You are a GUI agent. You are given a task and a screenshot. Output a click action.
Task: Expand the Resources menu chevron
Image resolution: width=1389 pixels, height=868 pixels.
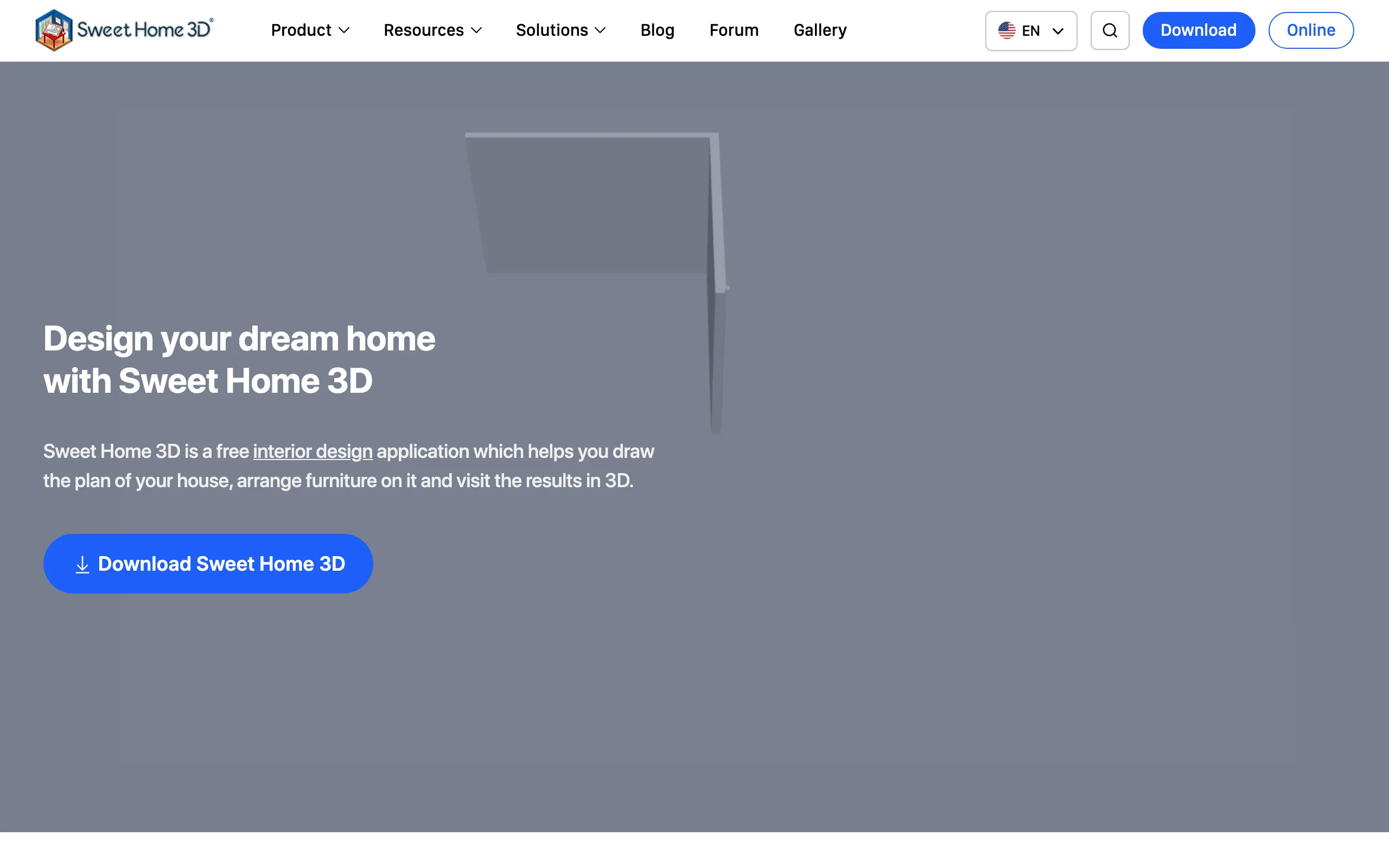[476, 30]
